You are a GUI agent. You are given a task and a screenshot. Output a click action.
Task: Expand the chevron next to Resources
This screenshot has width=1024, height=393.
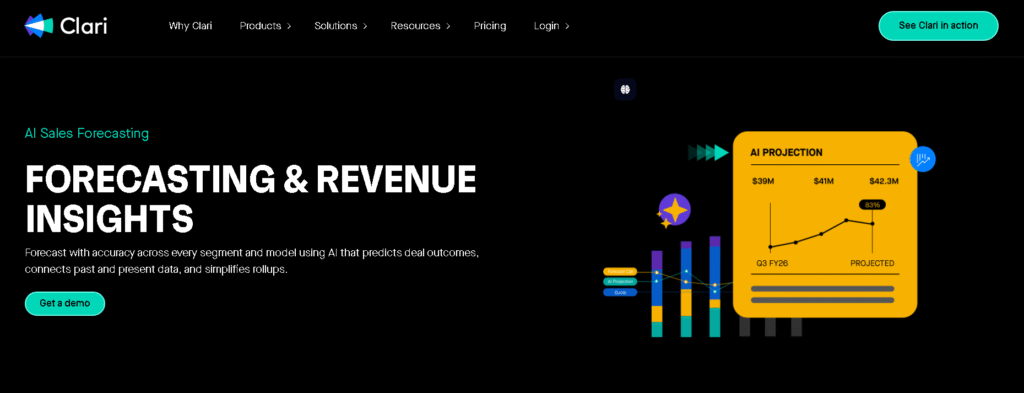tap(448, 26)
